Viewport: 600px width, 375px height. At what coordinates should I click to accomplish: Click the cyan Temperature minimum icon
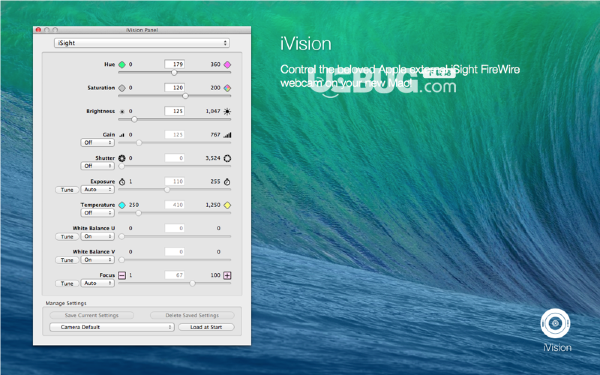pyautogui.click(x=122, y=205)
